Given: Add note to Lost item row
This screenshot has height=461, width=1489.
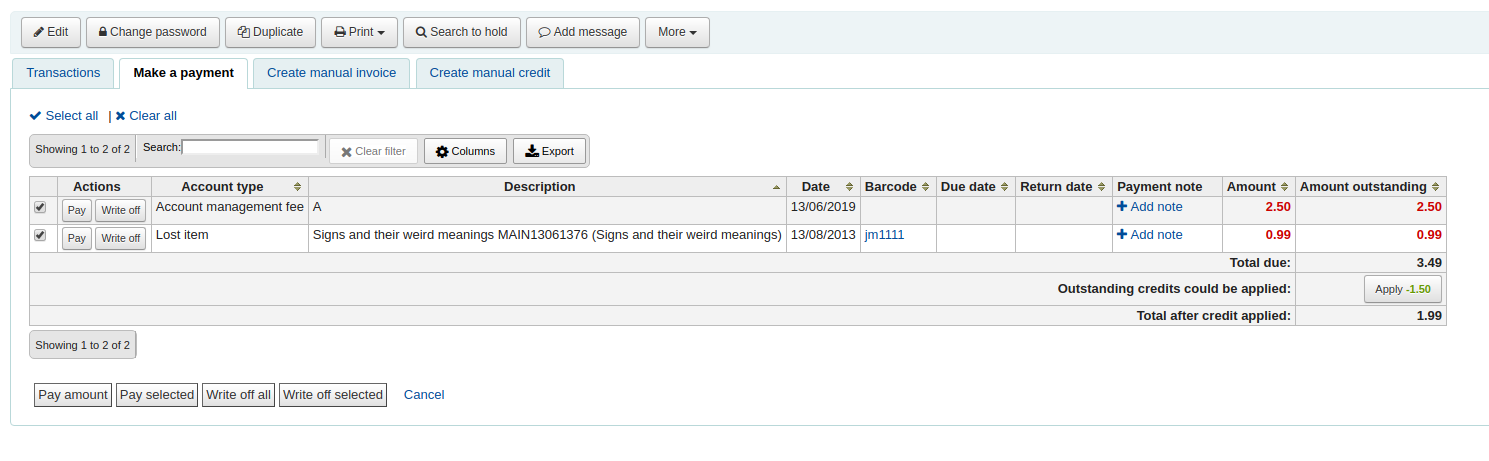Looking at the screenshot, I should 1149,235.
